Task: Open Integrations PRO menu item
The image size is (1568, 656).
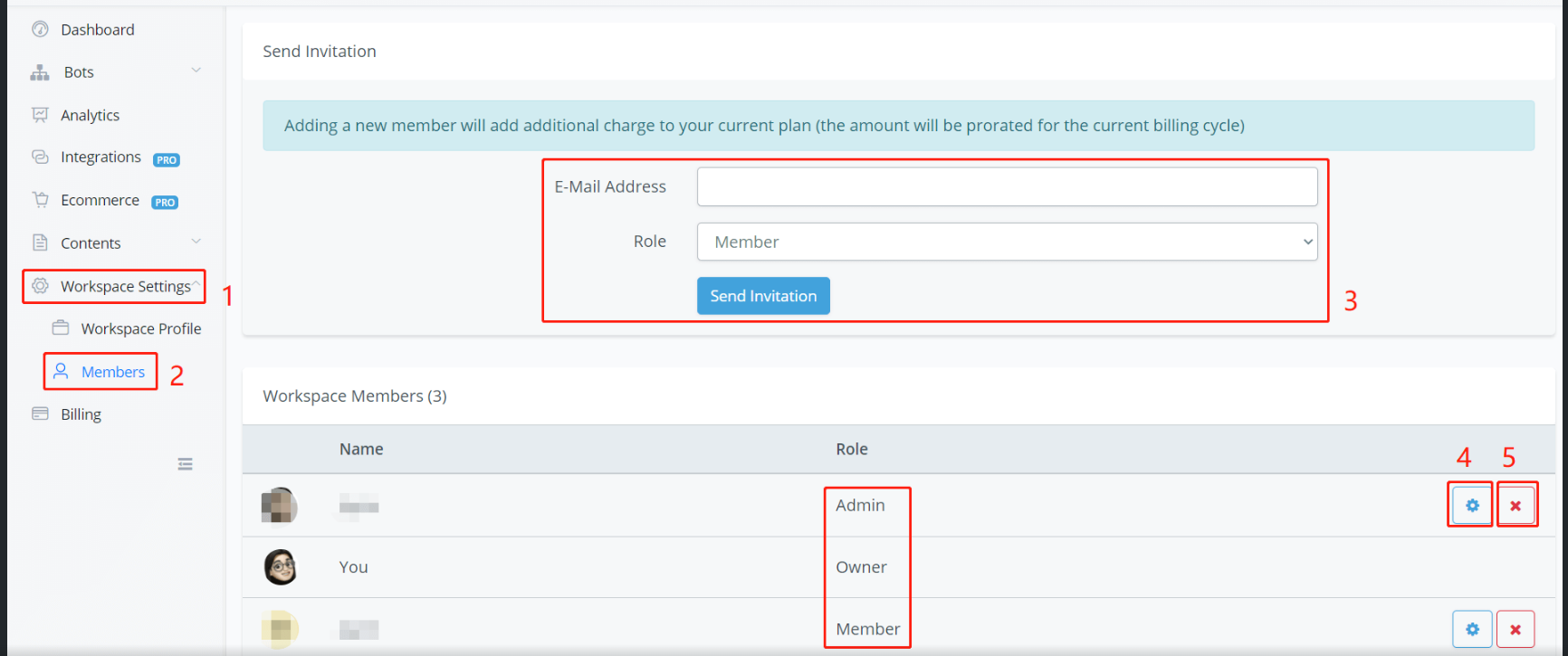Action: click(x=101, y=157)
